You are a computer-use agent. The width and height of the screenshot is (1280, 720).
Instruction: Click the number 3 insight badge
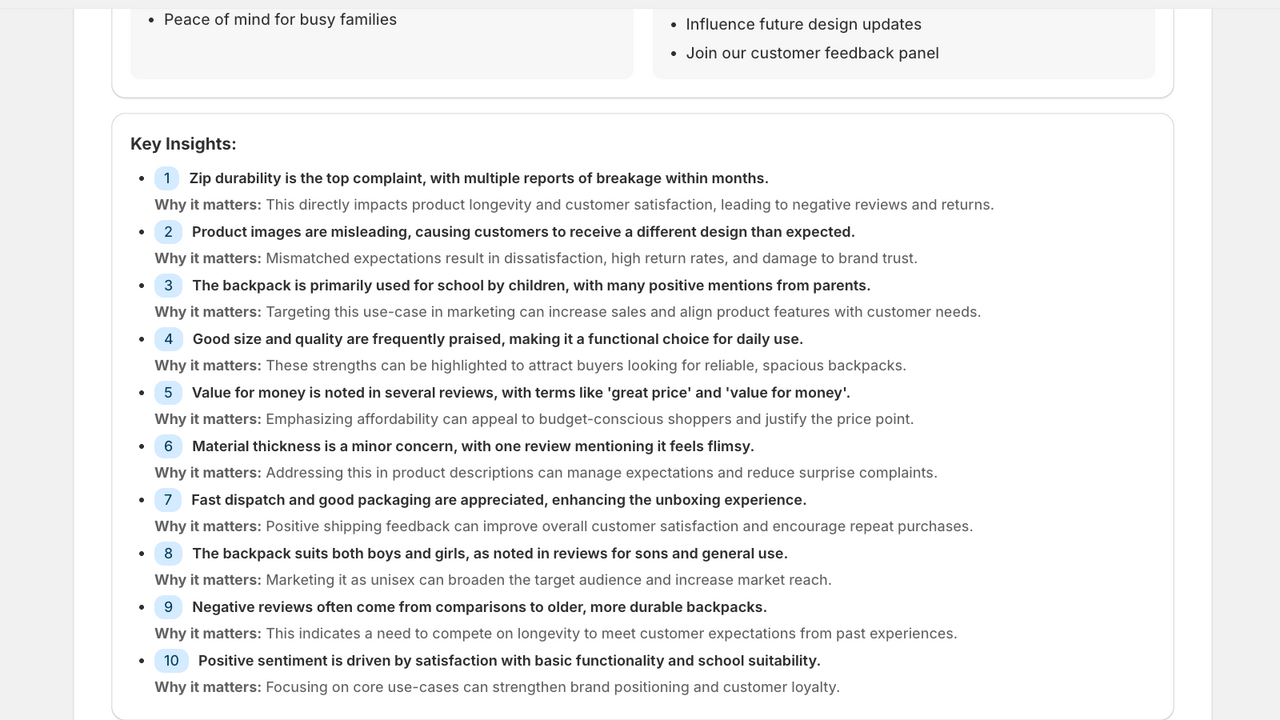(168, 285)
